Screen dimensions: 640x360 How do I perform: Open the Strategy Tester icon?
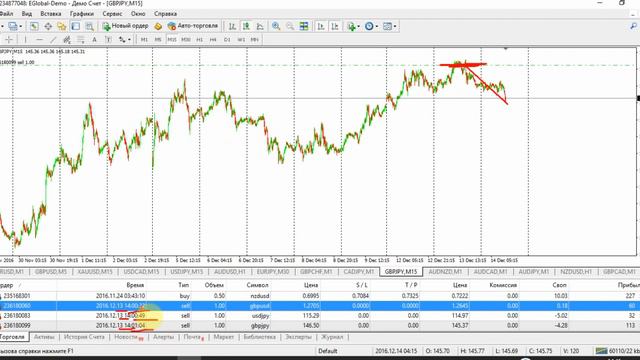pos(89,26)
